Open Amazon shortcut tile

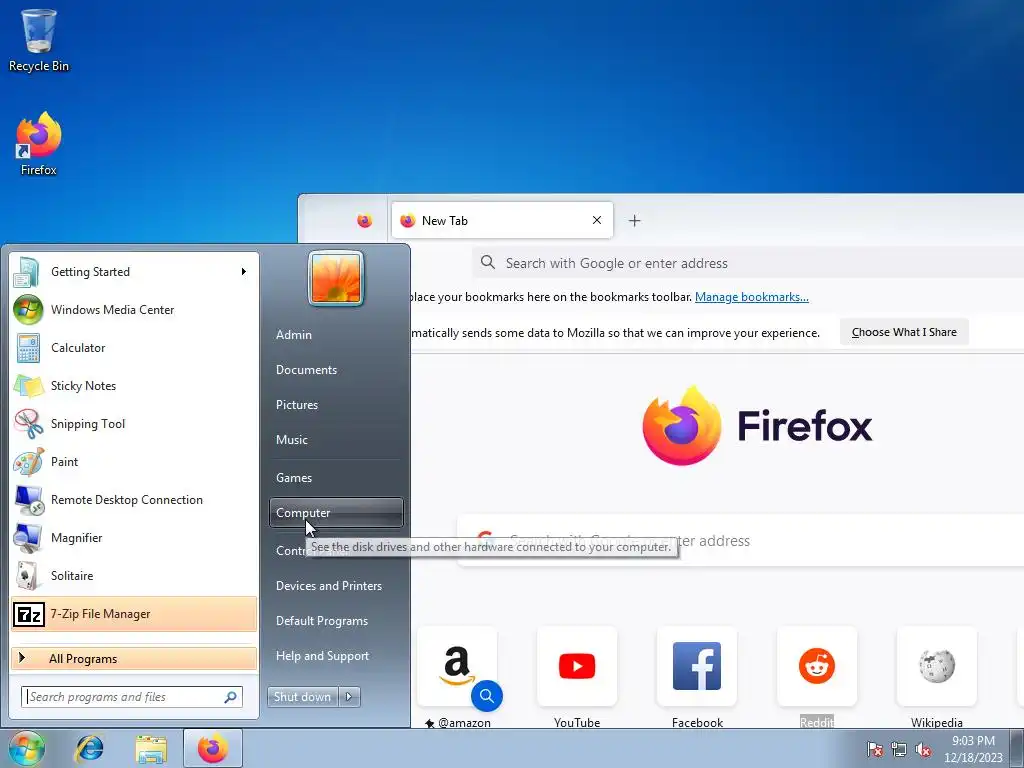pyautogui.click(x=457, y=666)
